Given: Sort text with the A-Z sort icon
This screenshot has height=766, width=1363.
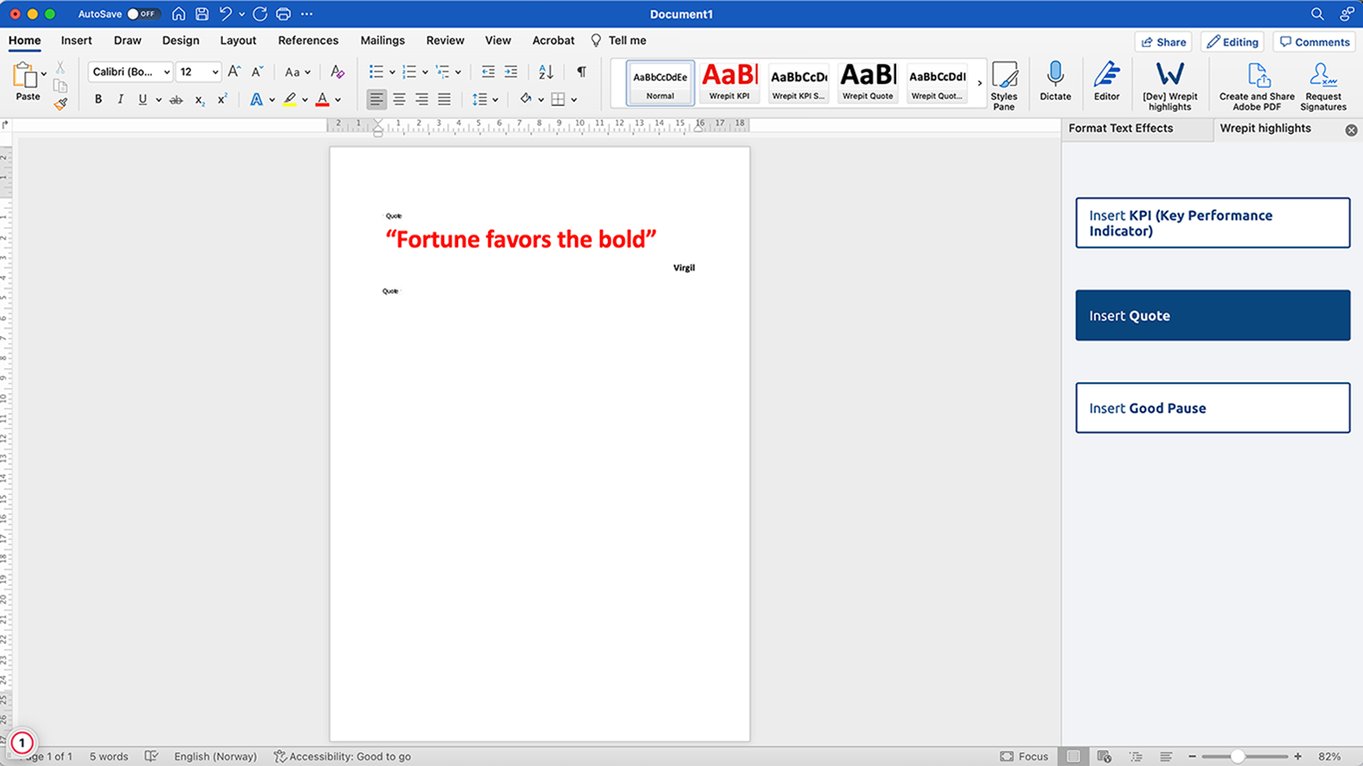Looking at the screenshot, I should pyautogui.click(x=546, y=72).
